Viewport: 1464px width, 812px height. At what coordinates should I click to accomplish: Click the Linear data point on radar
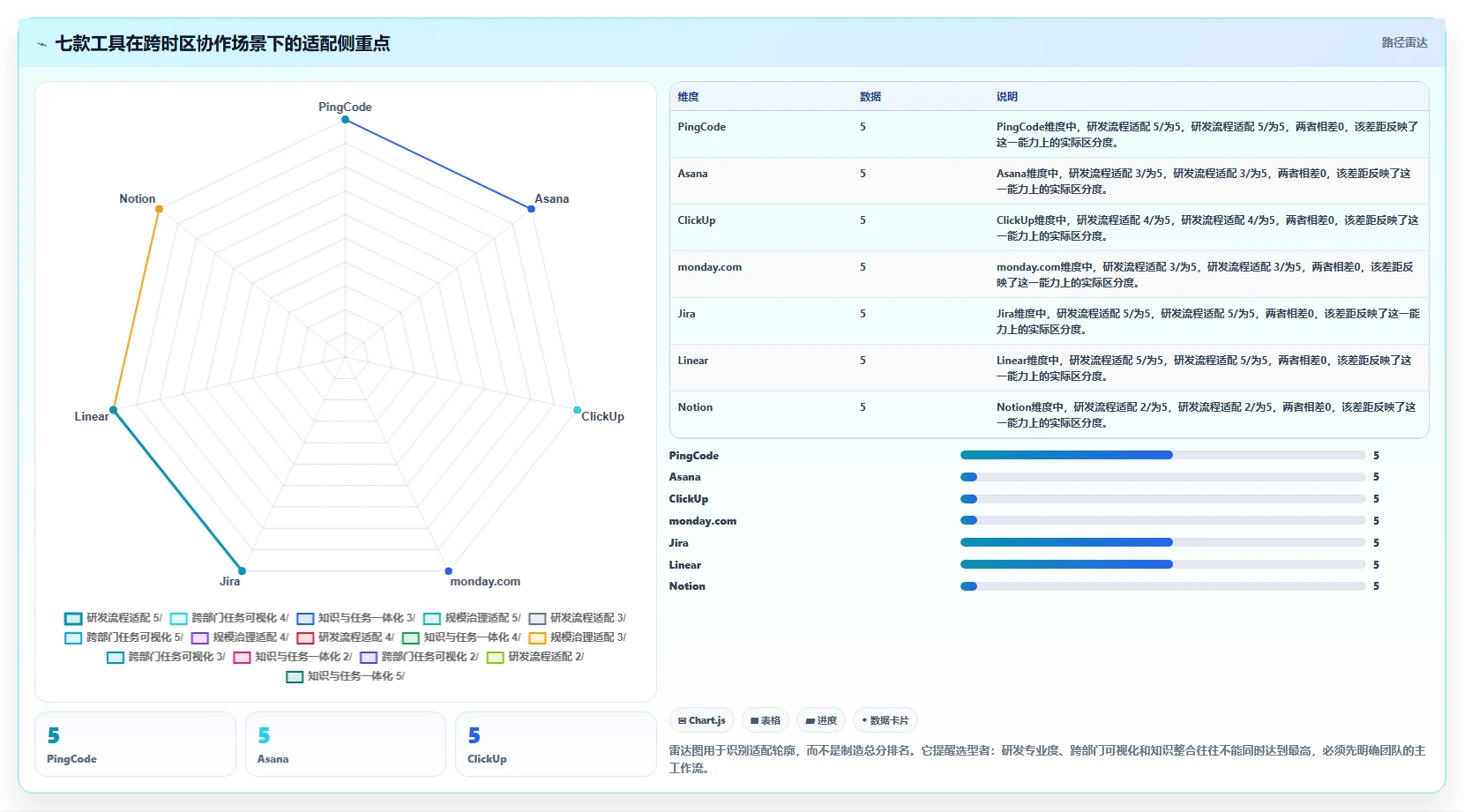(x=113, y=410)
